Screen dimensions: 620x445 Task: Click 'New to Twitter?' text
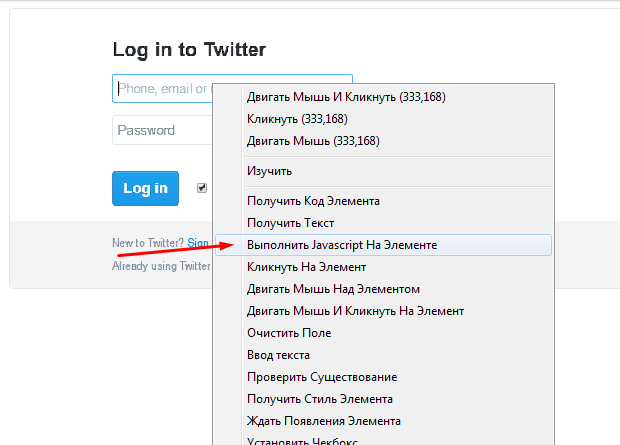click(x=148, y=243)
